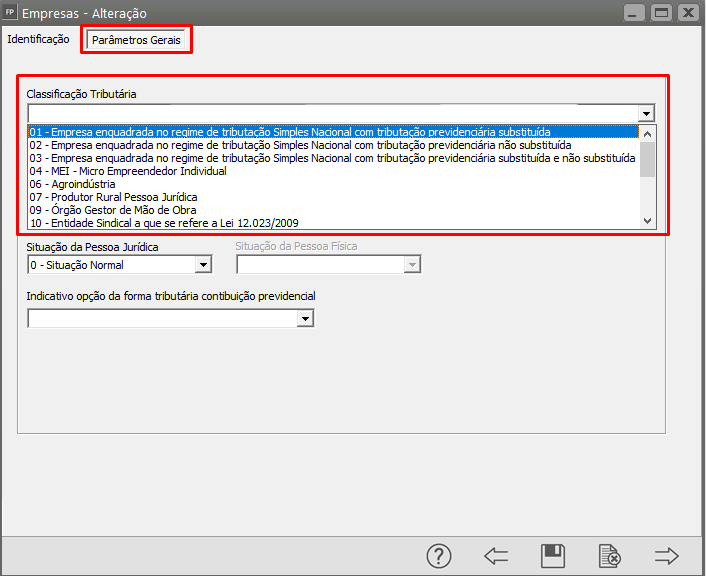
Task: Select option 03 substituída e não substituída
Action: tap(333, 158)
